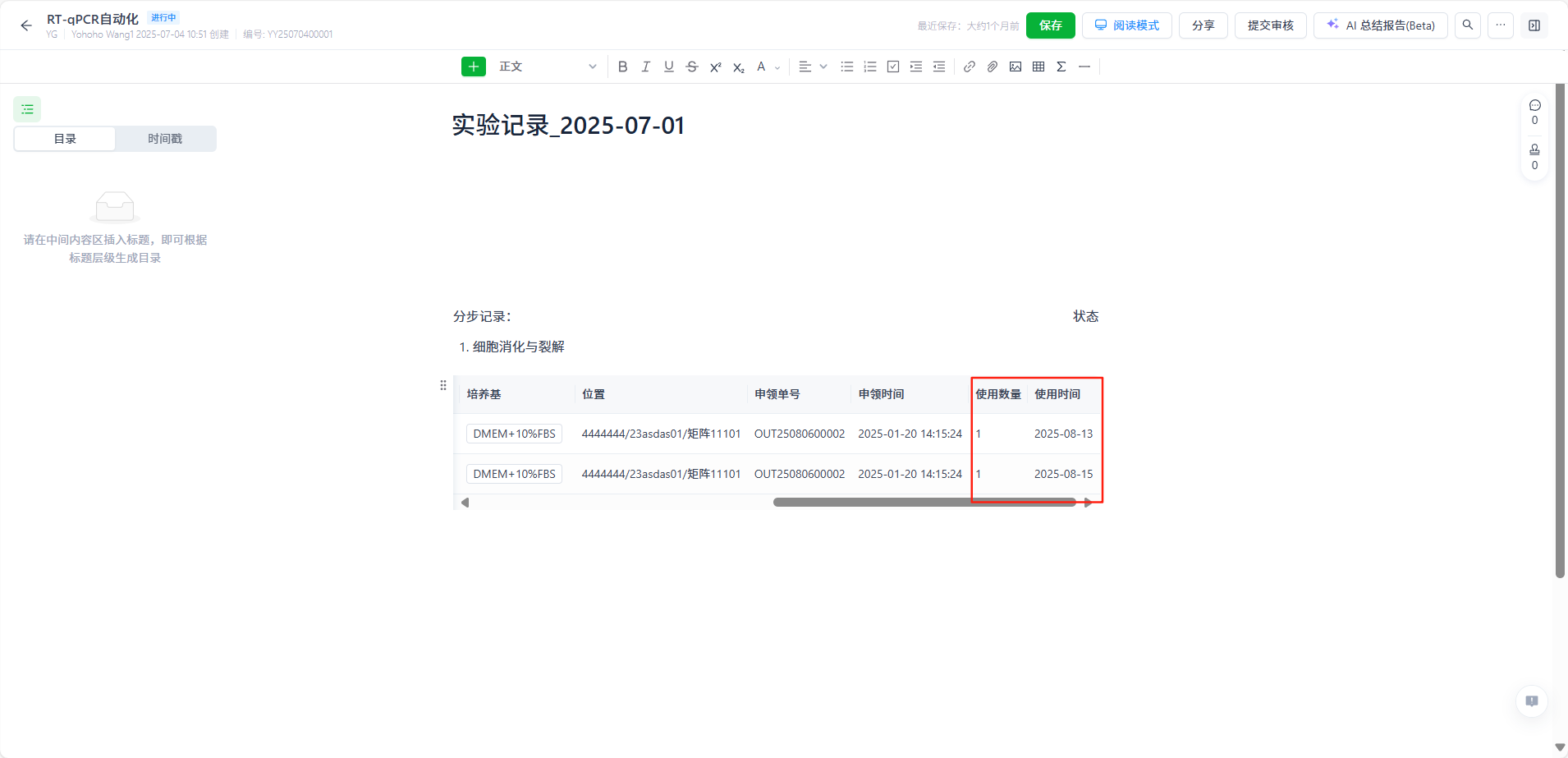Select the 目录 tab
1568x758 pixels.
(x=65, y=139)
